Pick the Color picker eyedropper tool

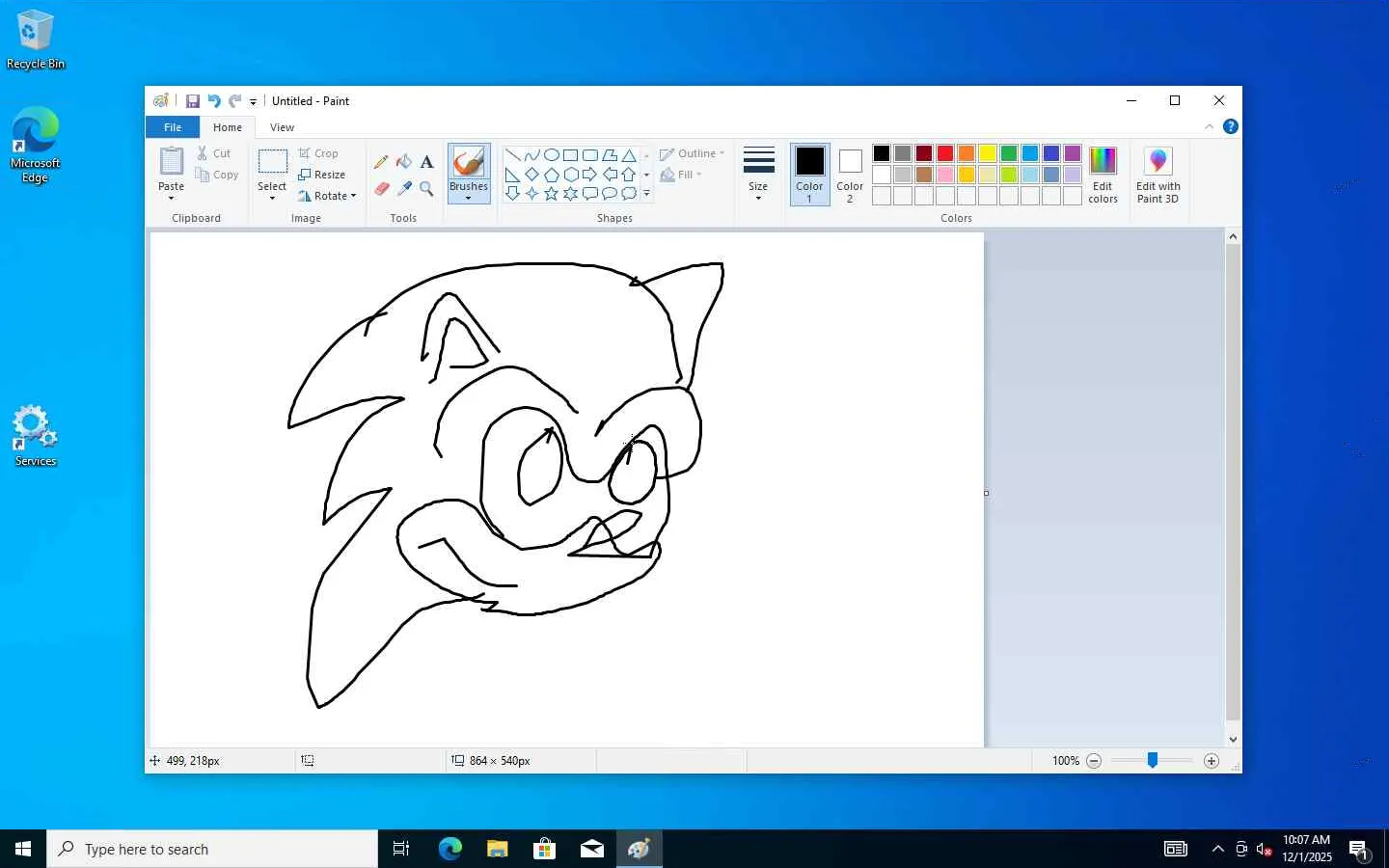pos(404,189)
